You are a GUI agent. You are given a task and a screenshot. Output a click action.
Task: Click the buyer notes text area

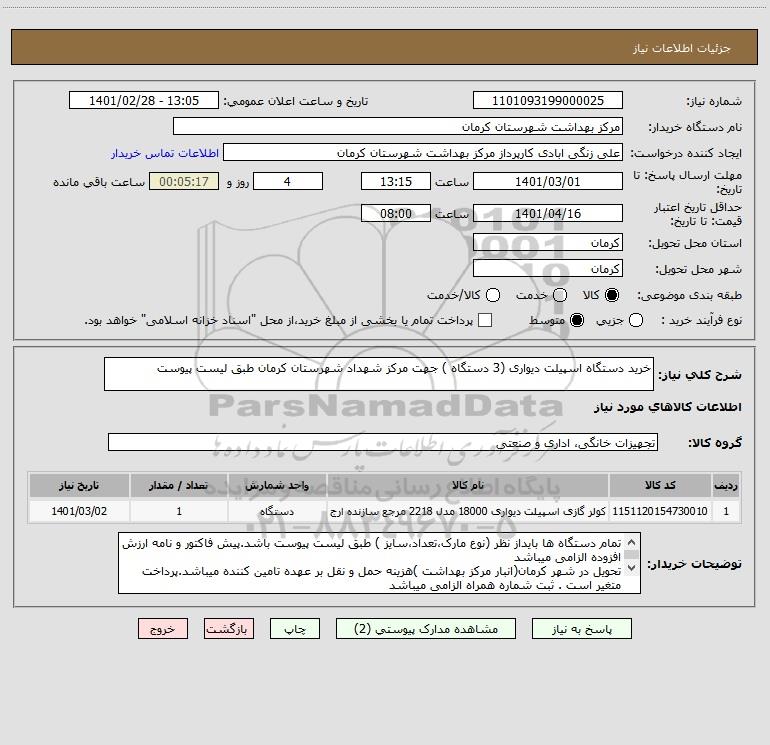[379, 563]
